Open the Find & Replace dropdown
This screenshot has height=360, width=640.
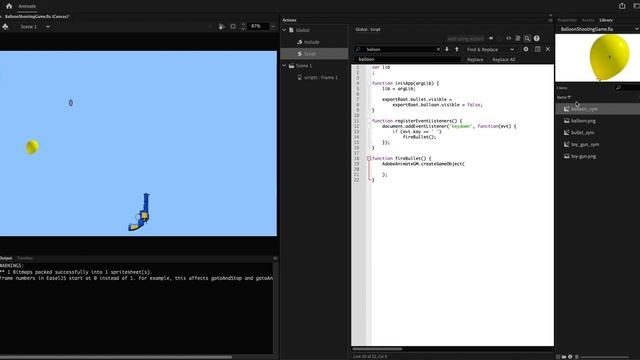pos(490,49)
